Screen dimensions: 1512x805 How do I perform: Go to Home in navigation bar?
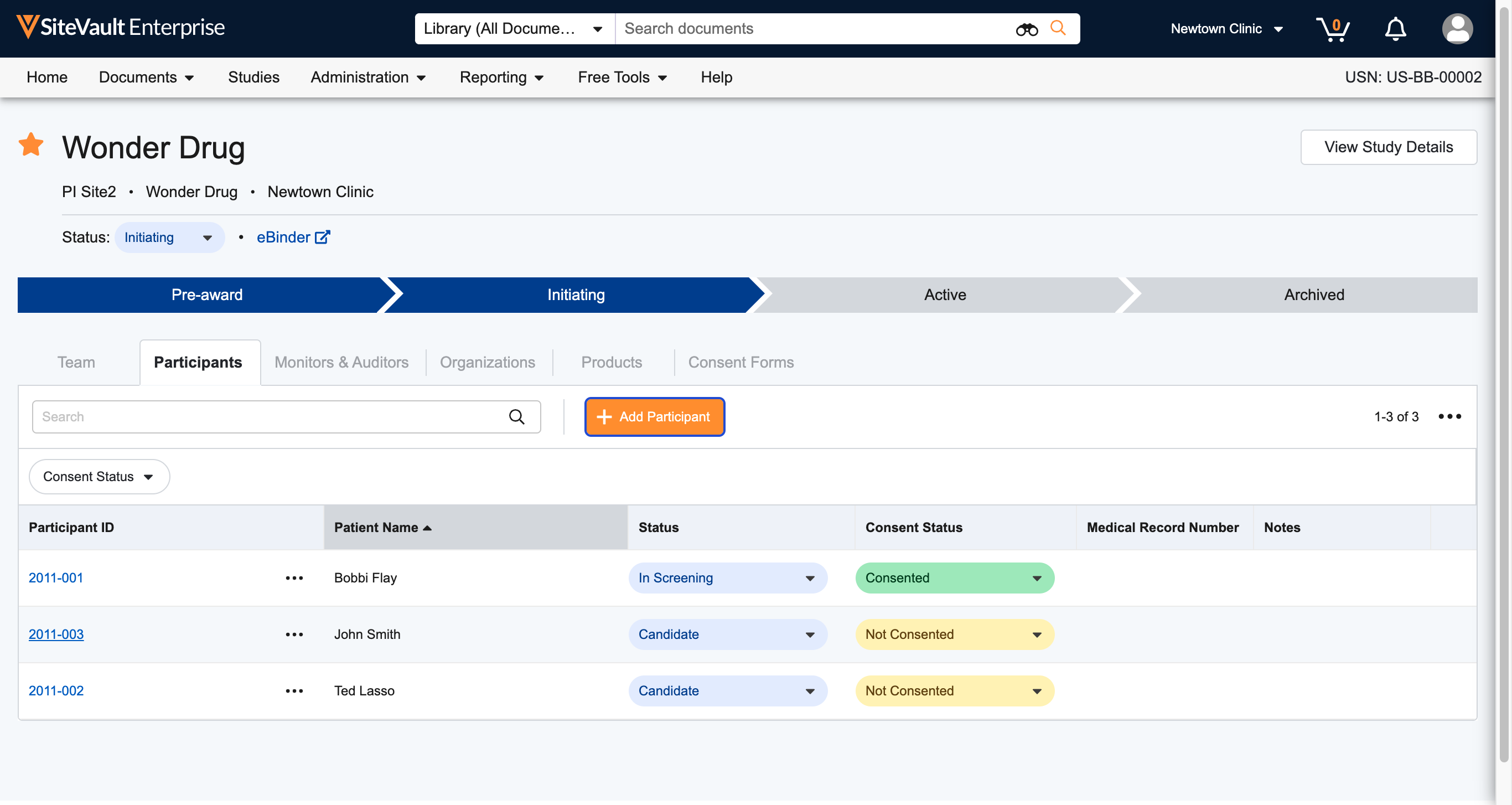point(47,78)
